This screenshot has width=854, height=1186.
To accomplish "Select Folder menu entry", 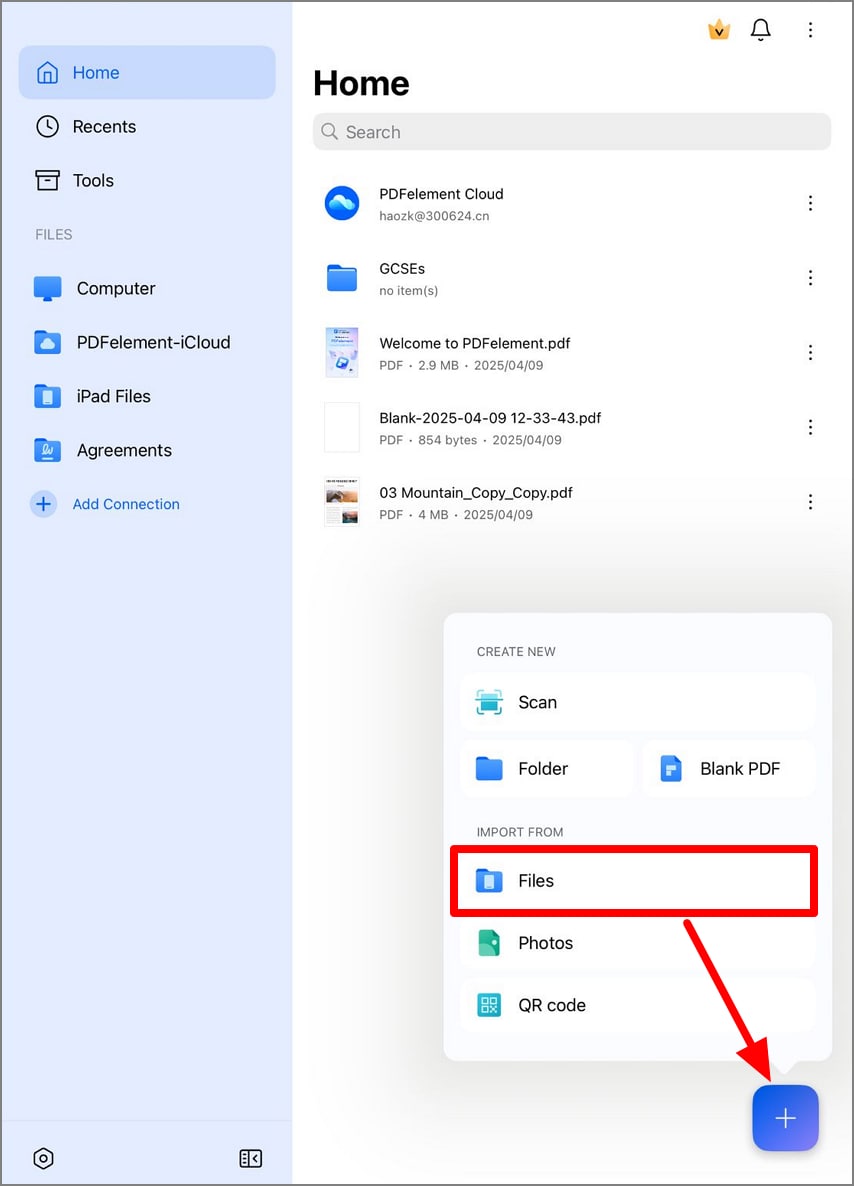I will pos(546,768).
